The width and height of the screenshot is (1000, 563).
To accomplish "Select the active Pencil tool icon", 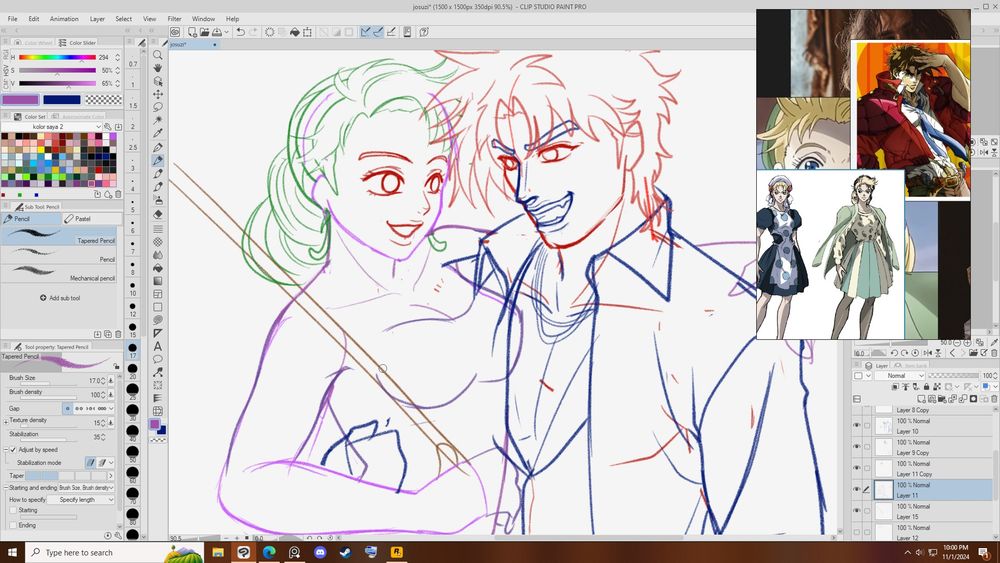I will [158, 160].
